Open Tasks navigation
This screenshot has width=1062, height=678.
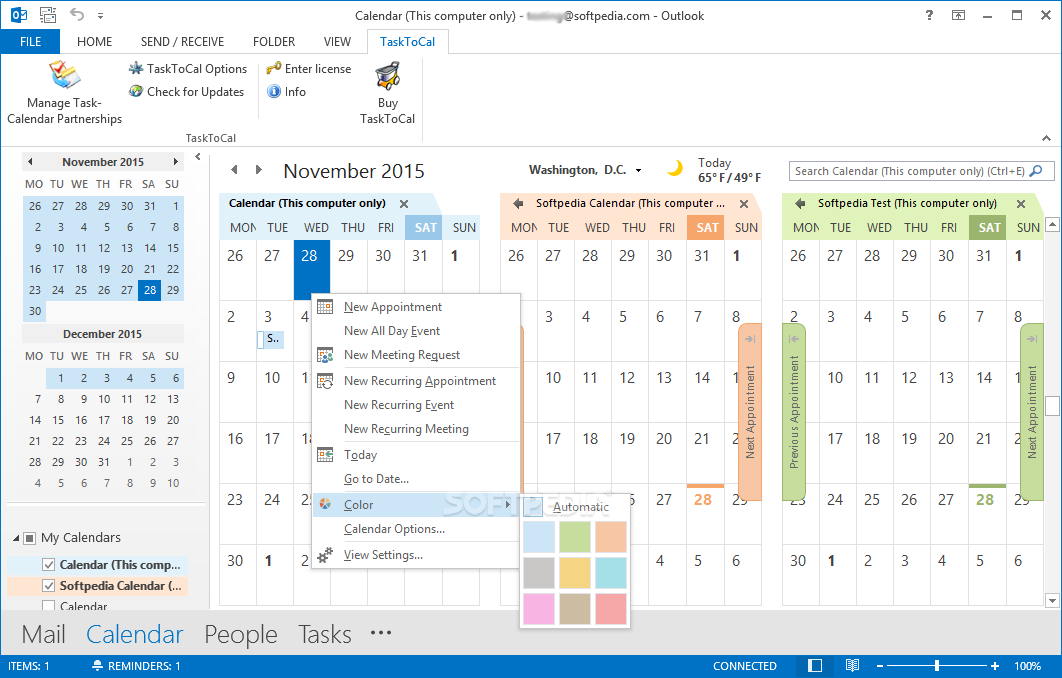pos(324,634)
